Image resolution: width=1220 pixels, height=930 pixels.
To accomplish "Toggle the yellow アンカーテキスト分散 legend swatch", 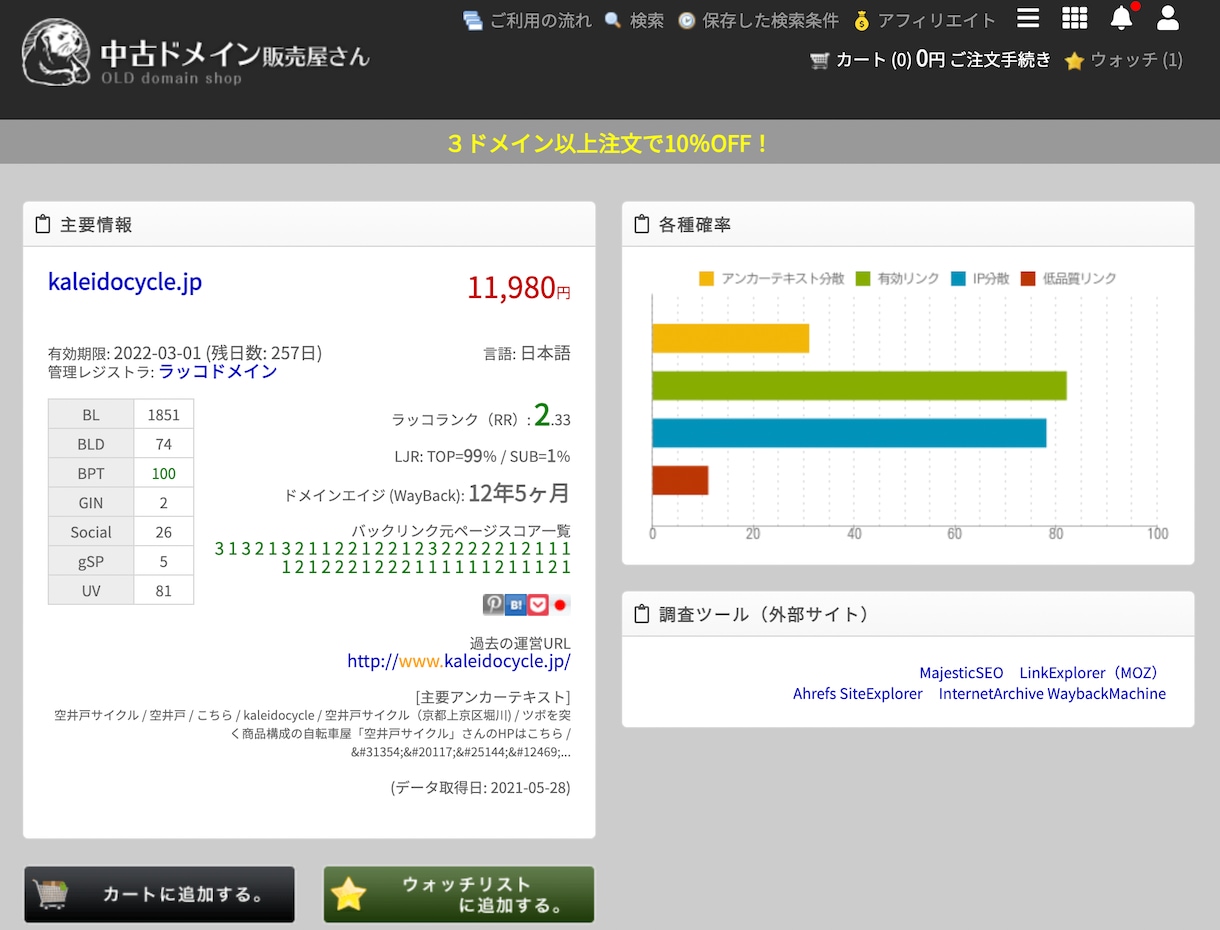I will click(707, 278).
